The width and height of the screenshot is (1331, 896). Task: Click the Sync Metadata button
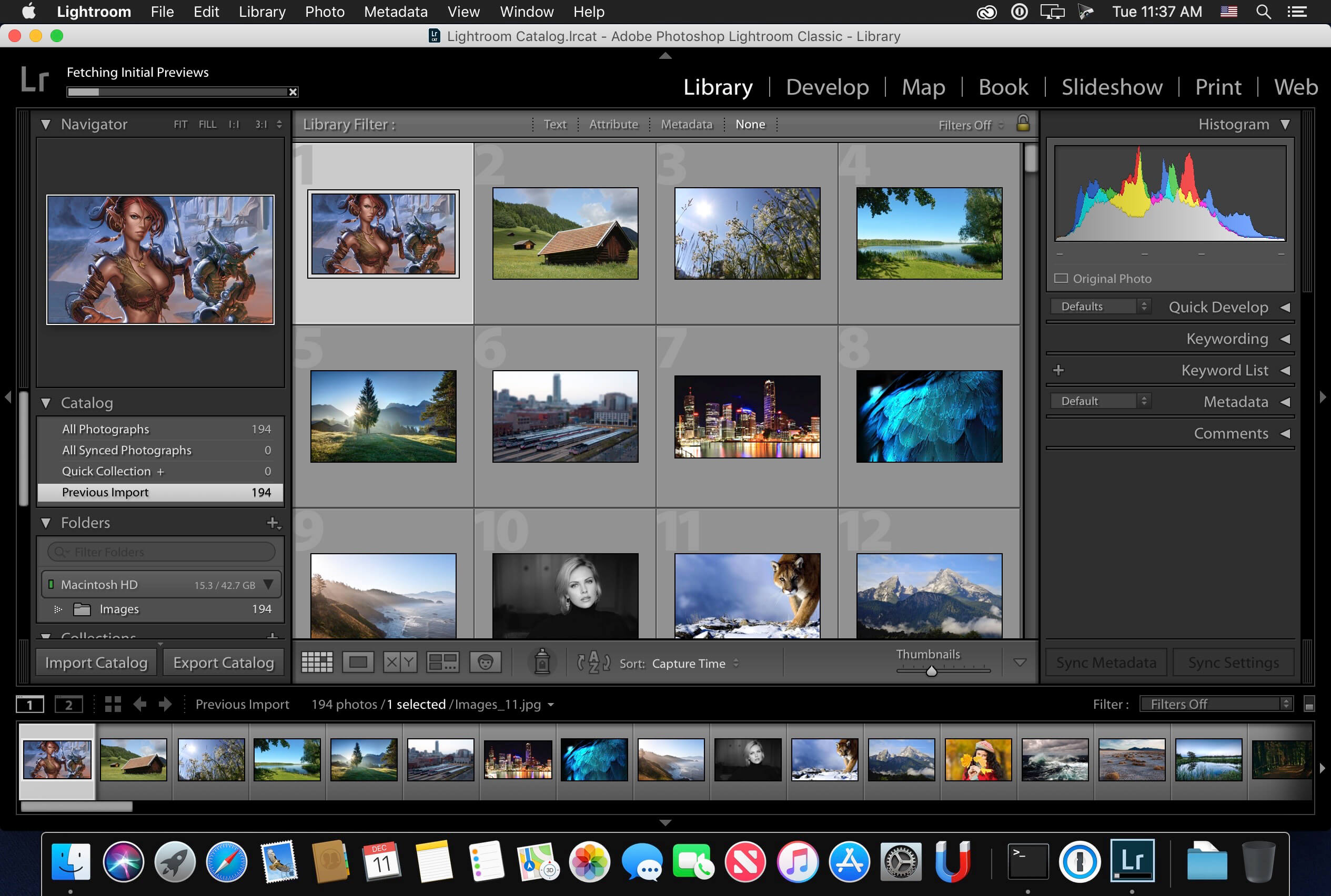pos(1106,662)
